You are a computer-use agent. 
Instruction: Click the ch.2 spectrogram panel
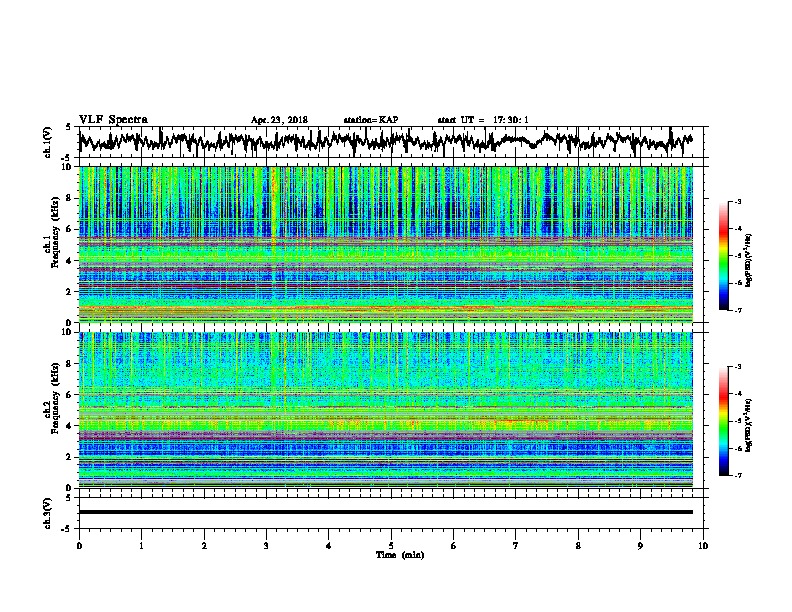385,410
